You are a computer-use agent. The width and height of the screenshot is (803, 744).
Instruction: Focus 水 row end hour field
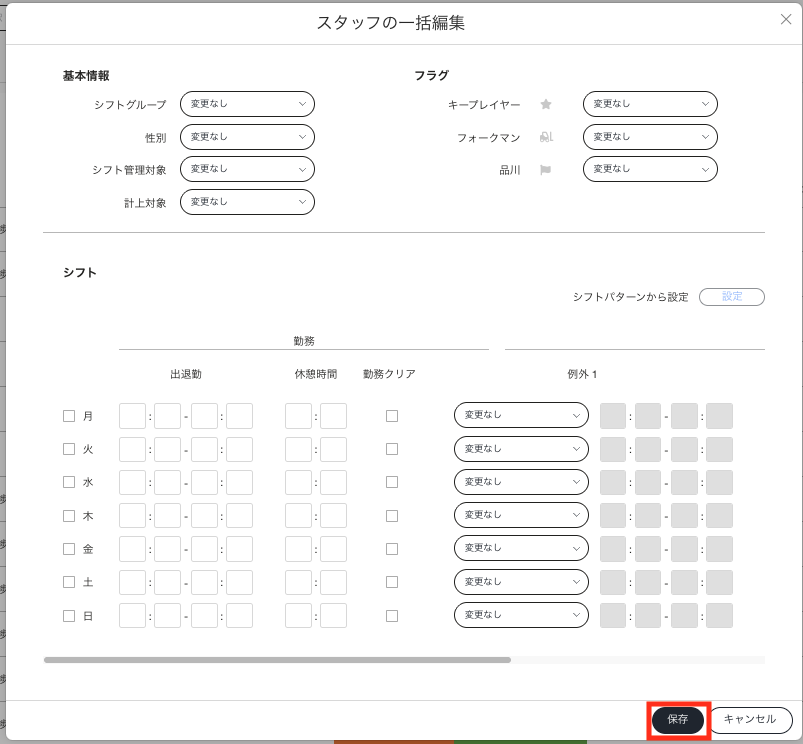(x=204, y=482)
